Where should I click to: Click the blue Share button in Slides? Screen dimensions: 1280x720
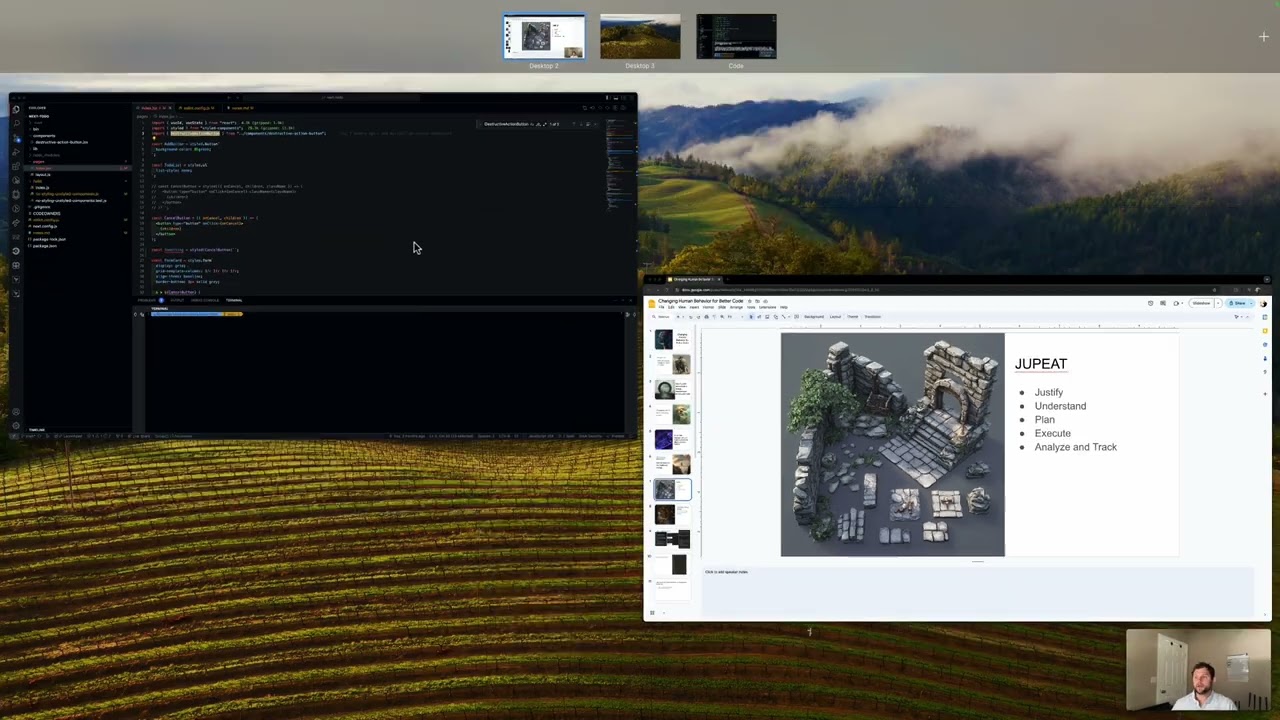coord(1238,303)
